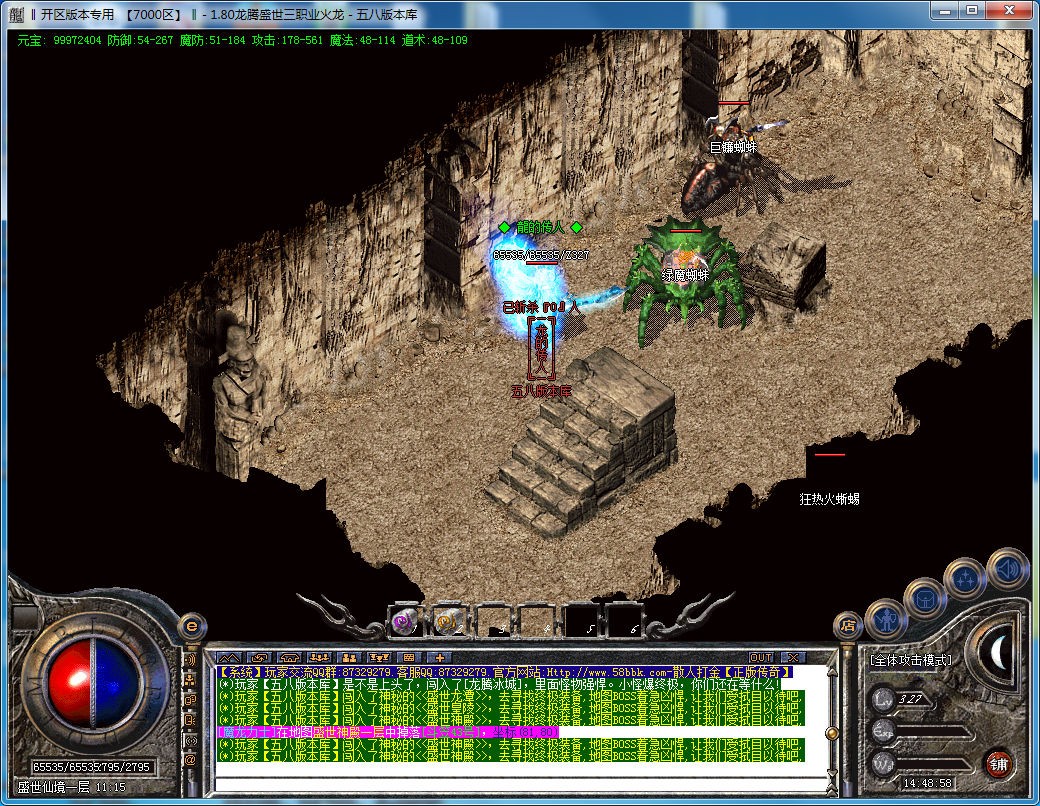Toggle the group chat side icon

click(x=190, y=680)
